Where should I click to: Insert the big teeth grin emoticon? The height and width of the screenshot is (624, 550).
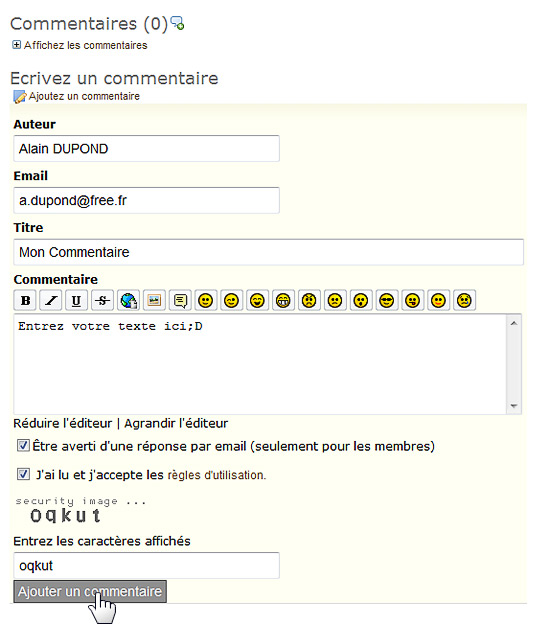pos(283,300)
